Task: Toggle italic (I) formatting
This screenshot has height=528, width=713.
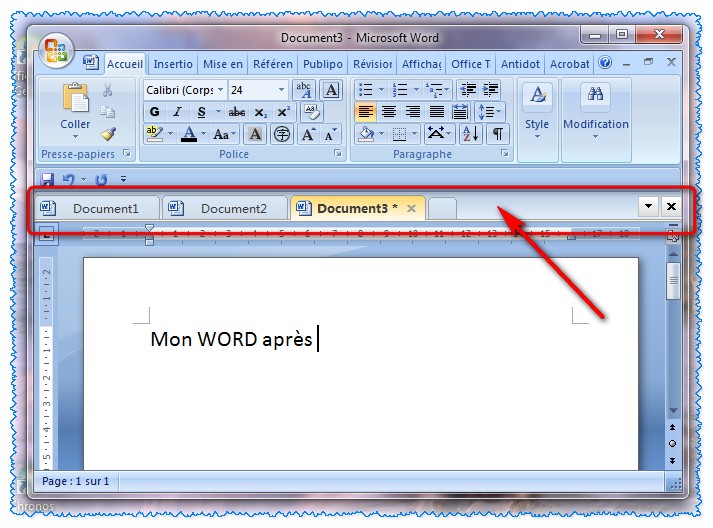Action: point(177,112)
